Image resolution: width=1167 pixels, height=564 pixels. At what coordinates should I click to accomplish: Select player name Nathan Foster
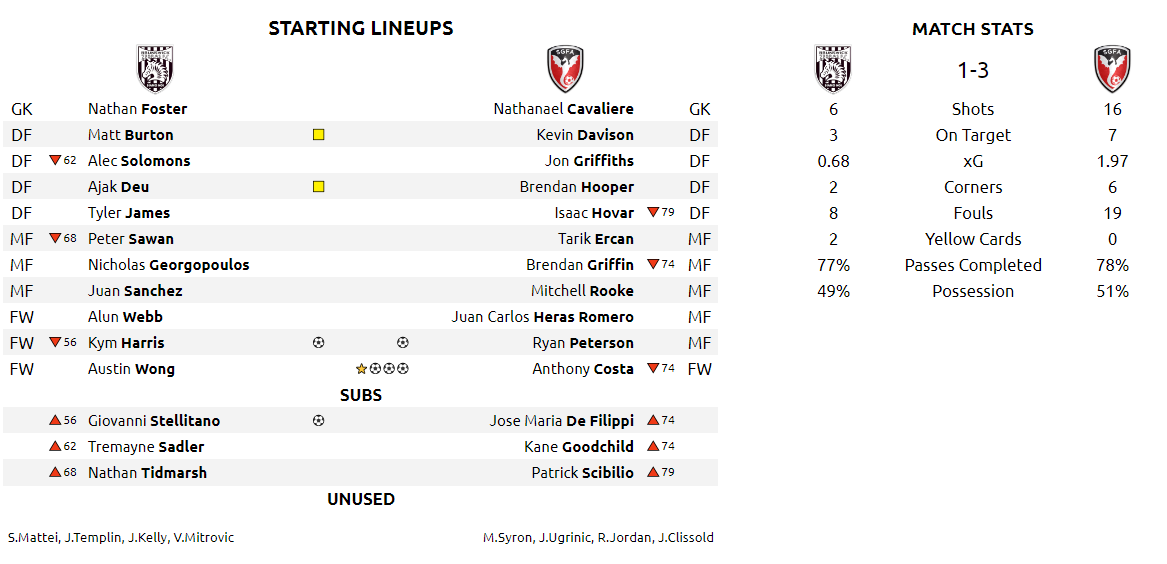pos(138,109)
